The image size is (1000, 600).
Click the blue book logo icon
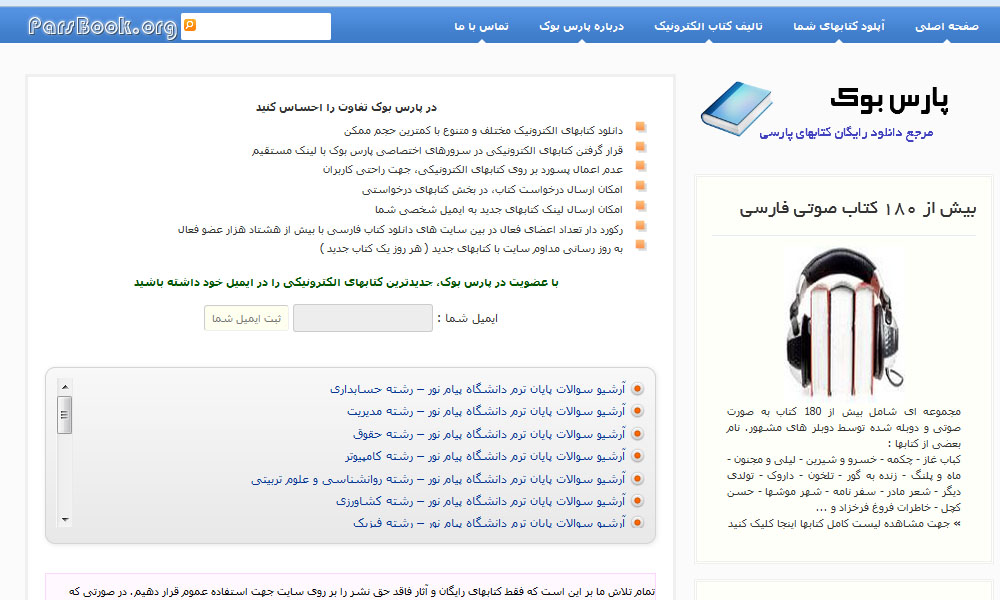click(737, 108)
